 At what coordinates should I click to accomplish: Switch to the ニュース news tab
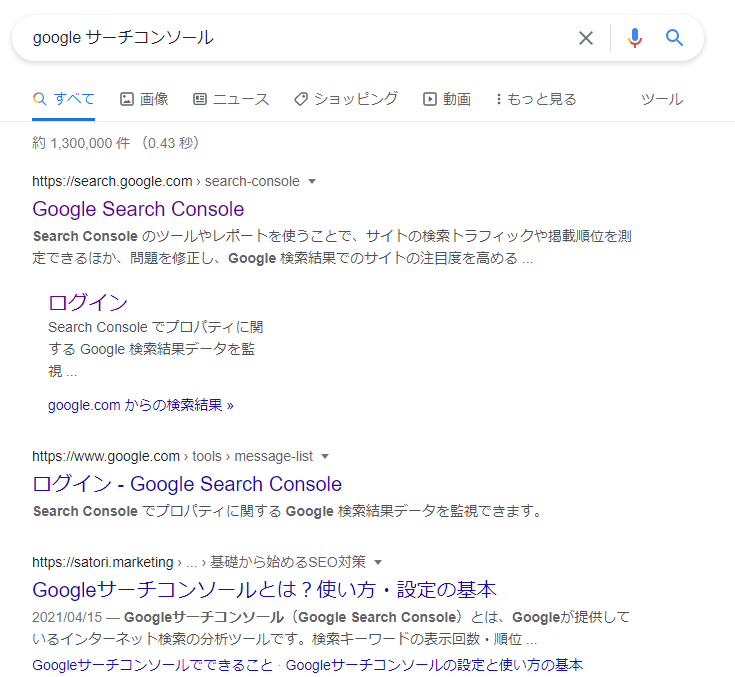tap(231, 99)
